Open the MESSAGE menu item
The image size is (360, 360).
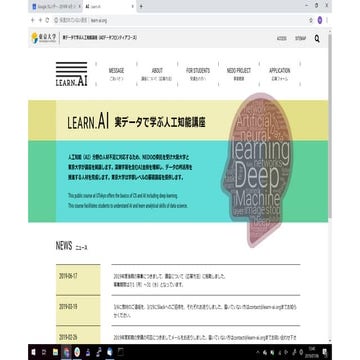(116, 74)
